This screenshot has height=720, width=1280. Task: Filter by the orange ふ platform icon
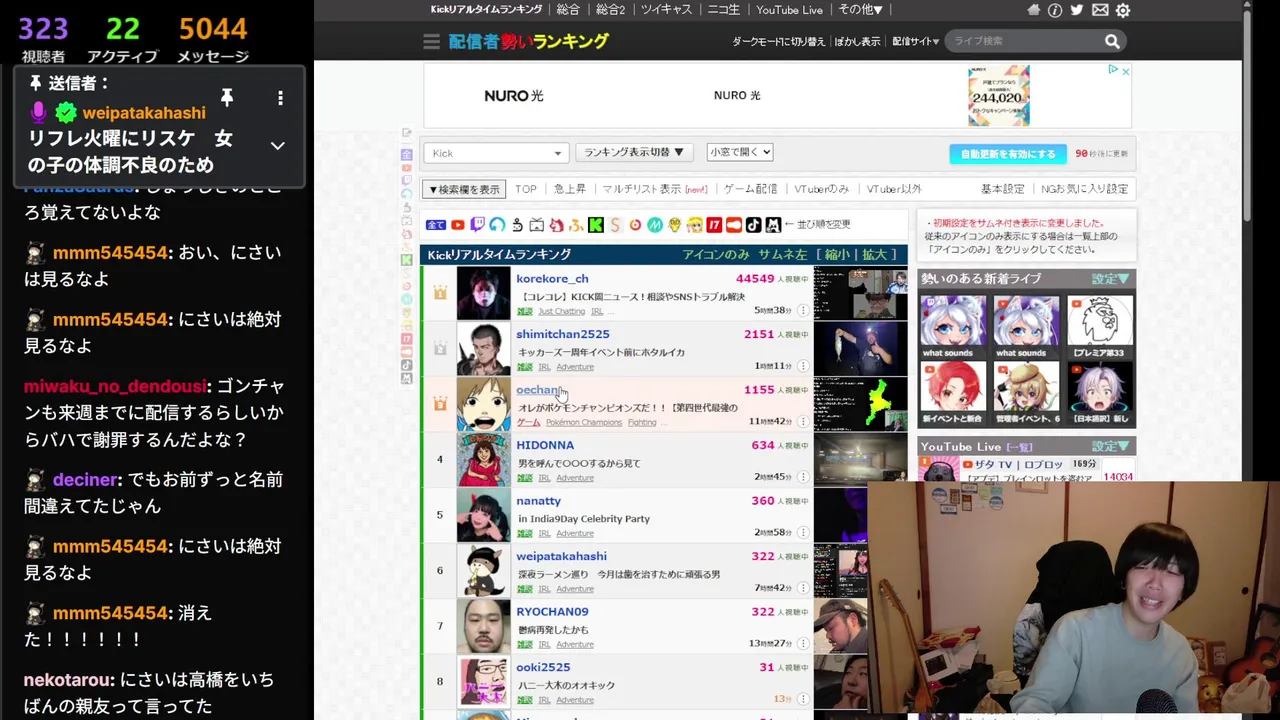pos(576,225)
